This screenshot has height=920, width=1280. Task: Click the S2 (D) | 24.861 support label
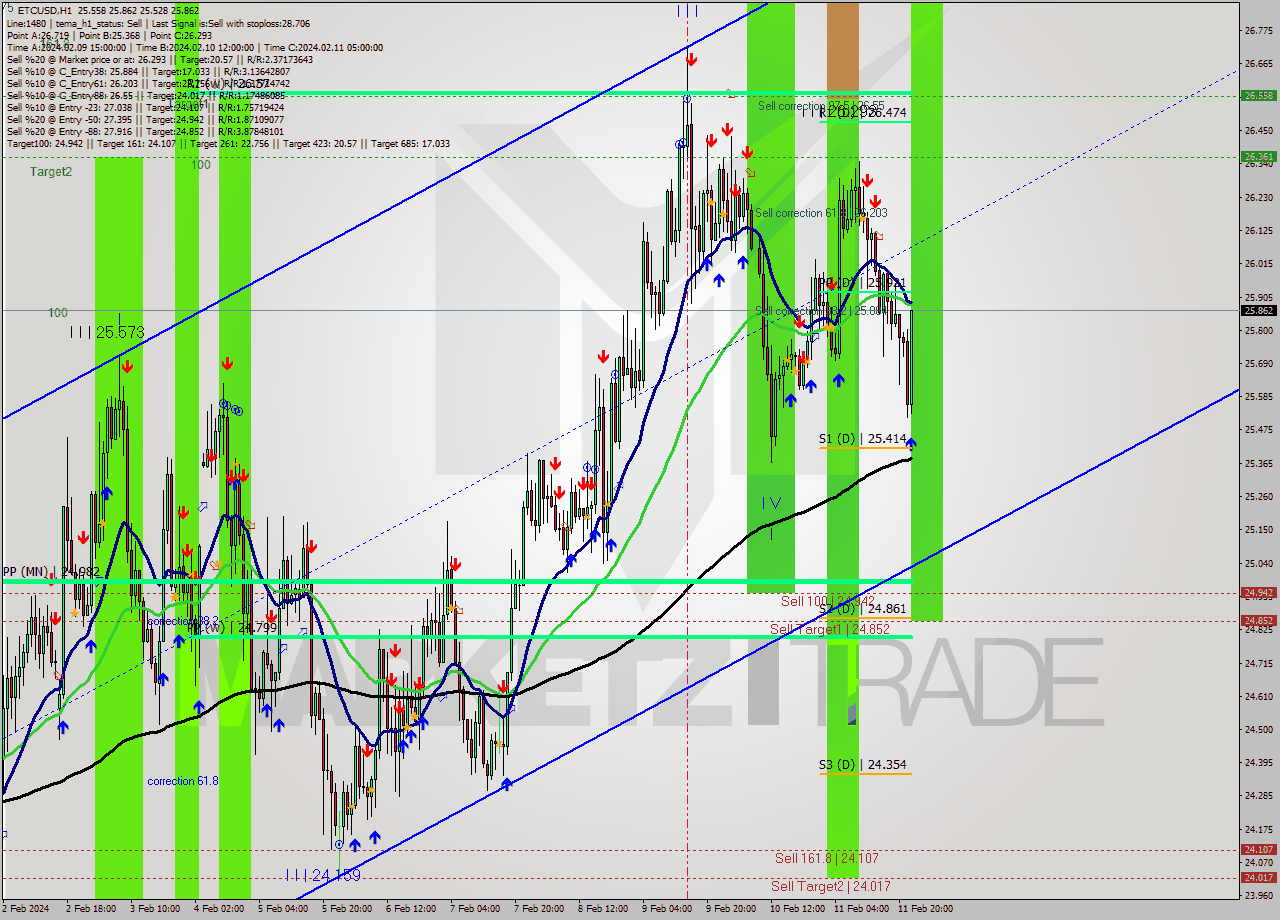click(863, 608)
